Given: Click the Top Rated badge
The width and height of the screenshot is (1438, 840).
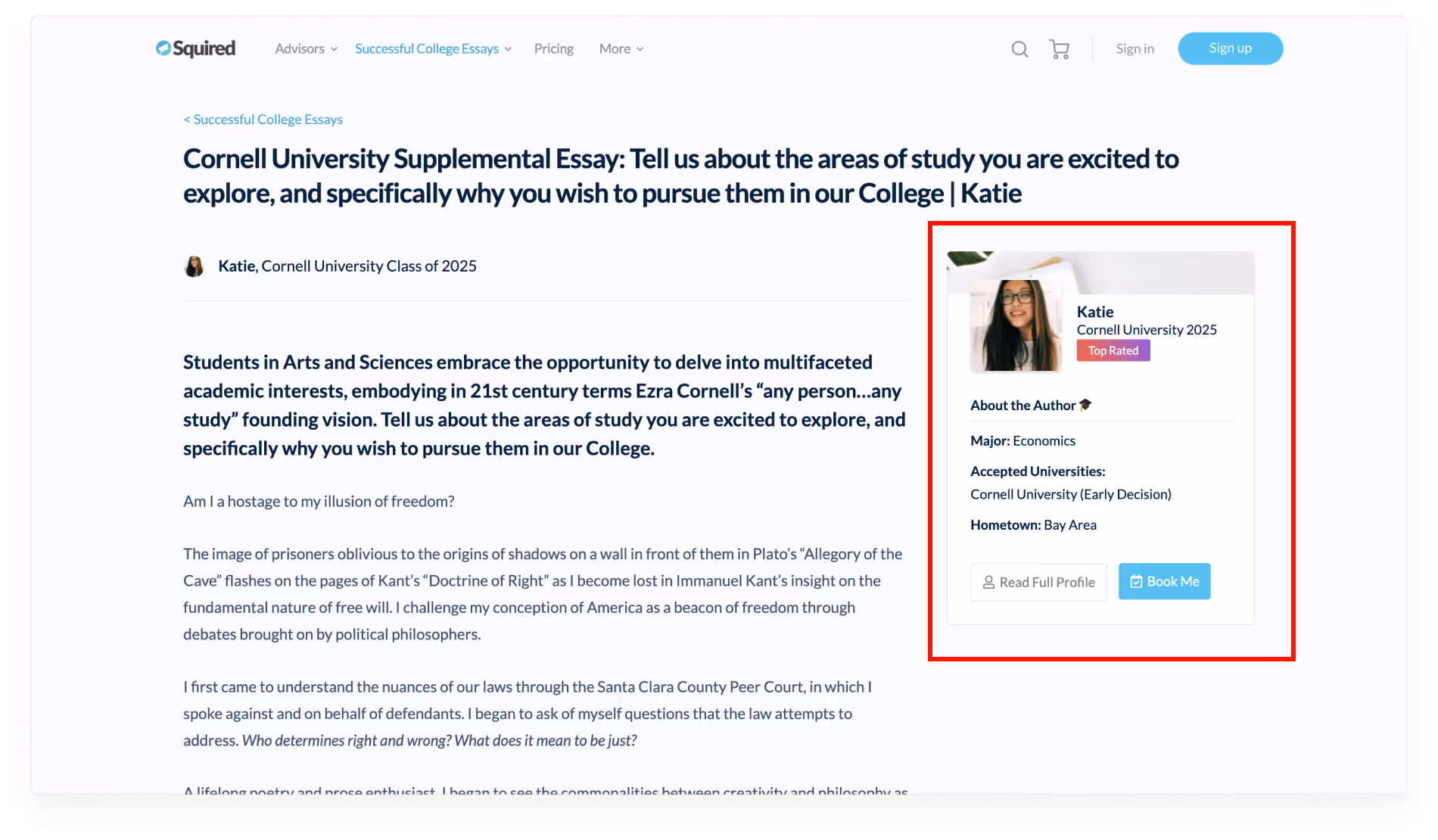Looking at the screenshot, I should click(x=1113, y=350).
